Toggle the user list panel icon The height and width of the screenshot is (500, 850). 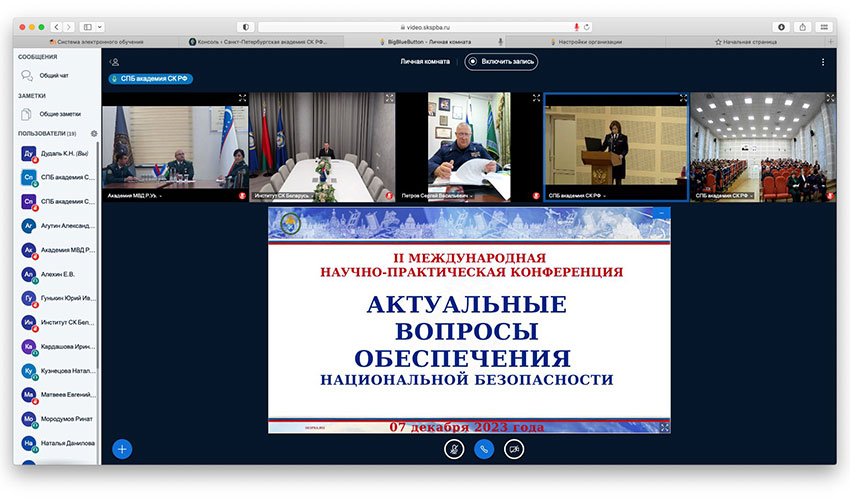click(x=115, y=62)
